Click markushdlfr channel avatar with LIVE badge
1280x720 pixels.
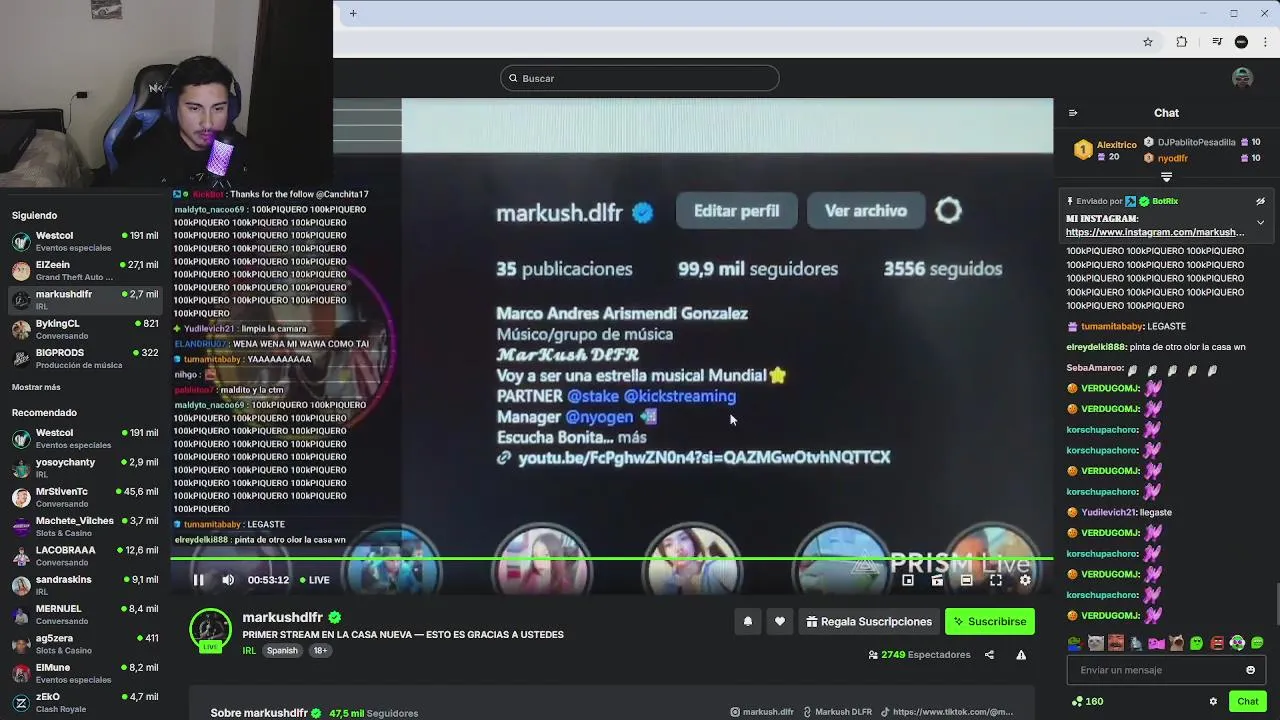[210, 630]
